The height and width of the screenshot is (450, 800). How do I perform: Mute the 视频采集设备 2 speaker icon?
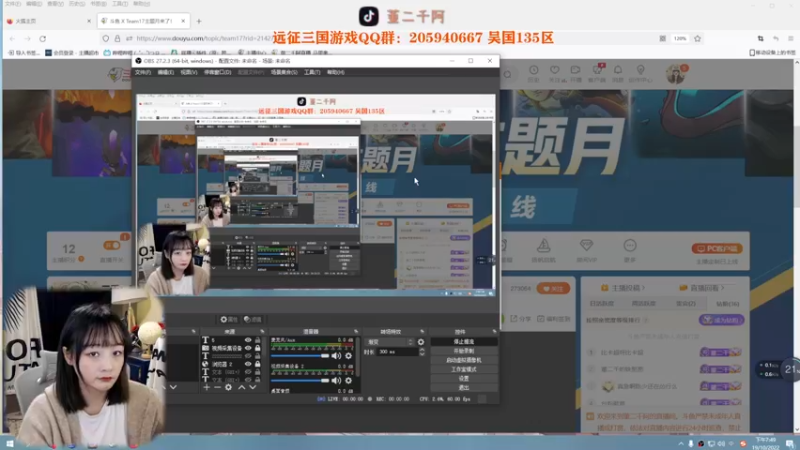336,380
